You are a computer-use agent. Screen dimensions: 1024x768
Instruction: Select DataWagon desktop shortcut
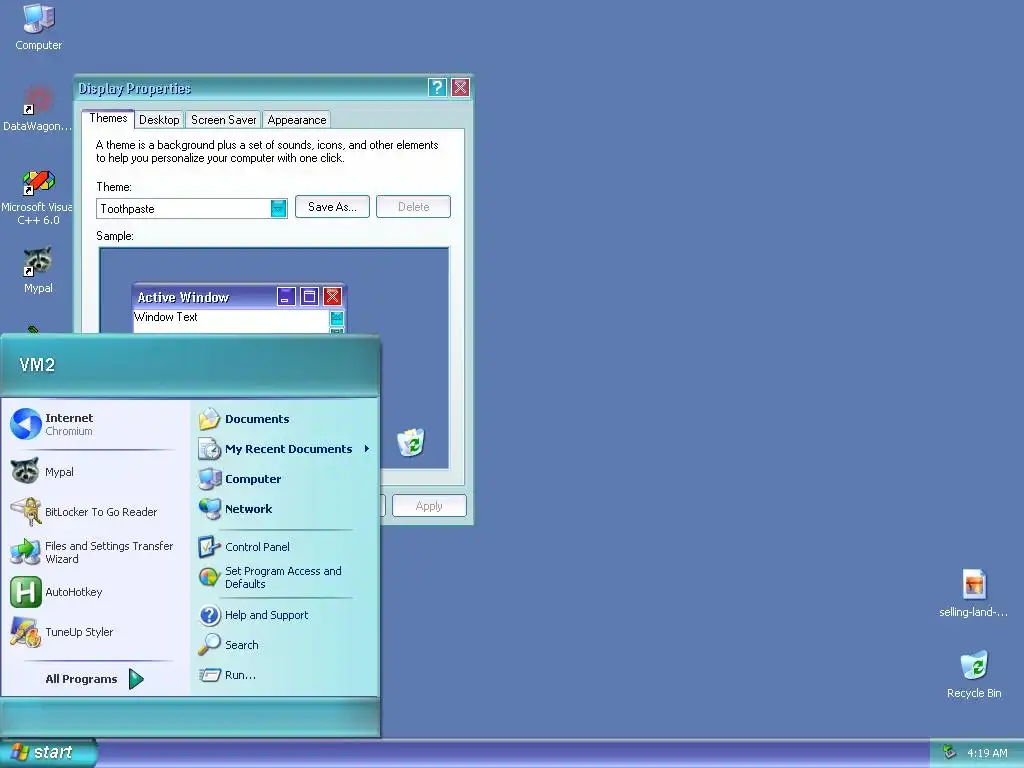pos(37,110)
